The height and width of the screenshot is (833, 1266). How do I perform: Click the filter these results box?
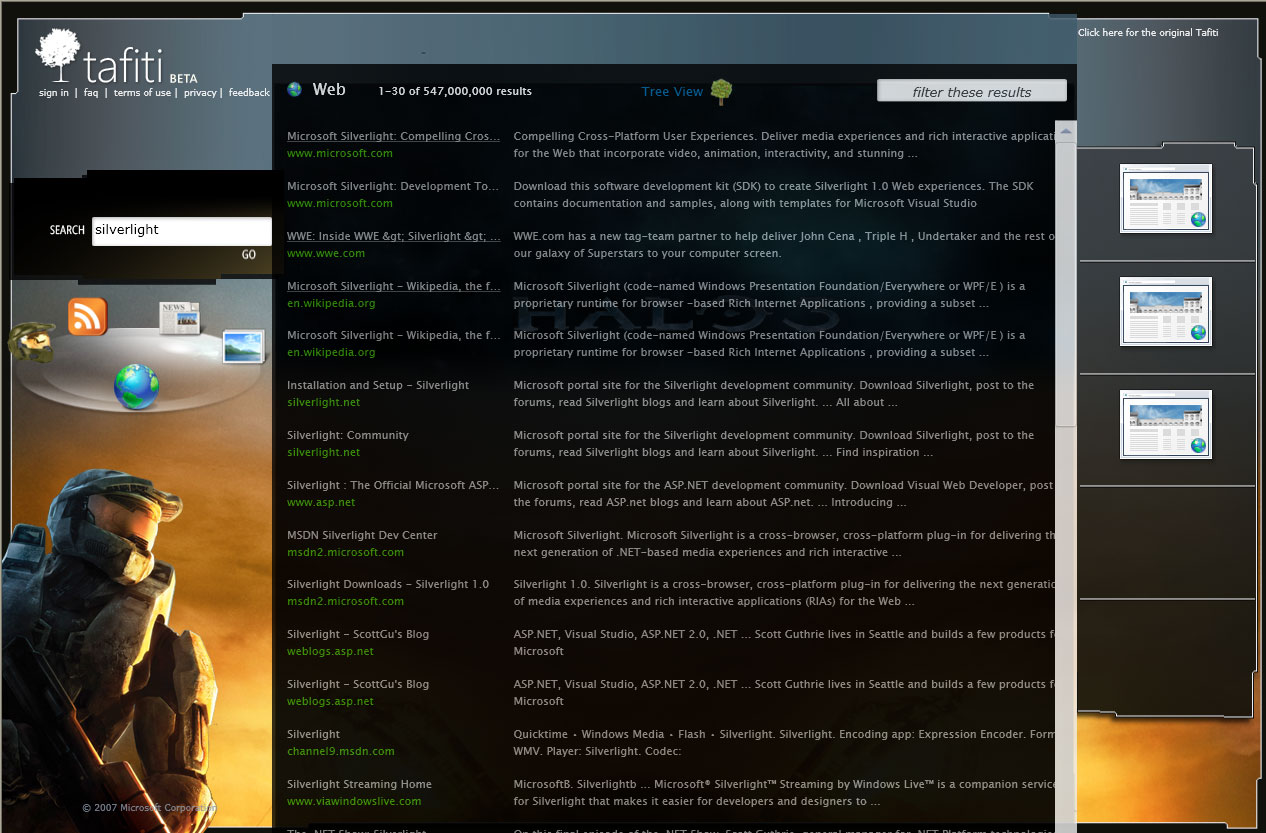[972, 91]
